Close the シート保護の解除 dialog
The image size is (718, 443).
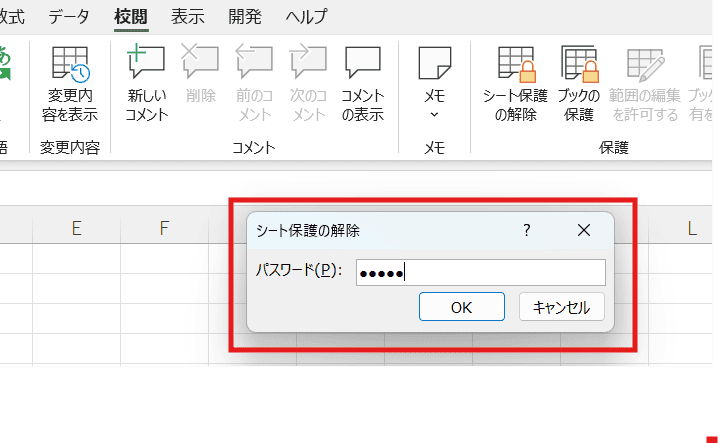click(x=585, y=230)
